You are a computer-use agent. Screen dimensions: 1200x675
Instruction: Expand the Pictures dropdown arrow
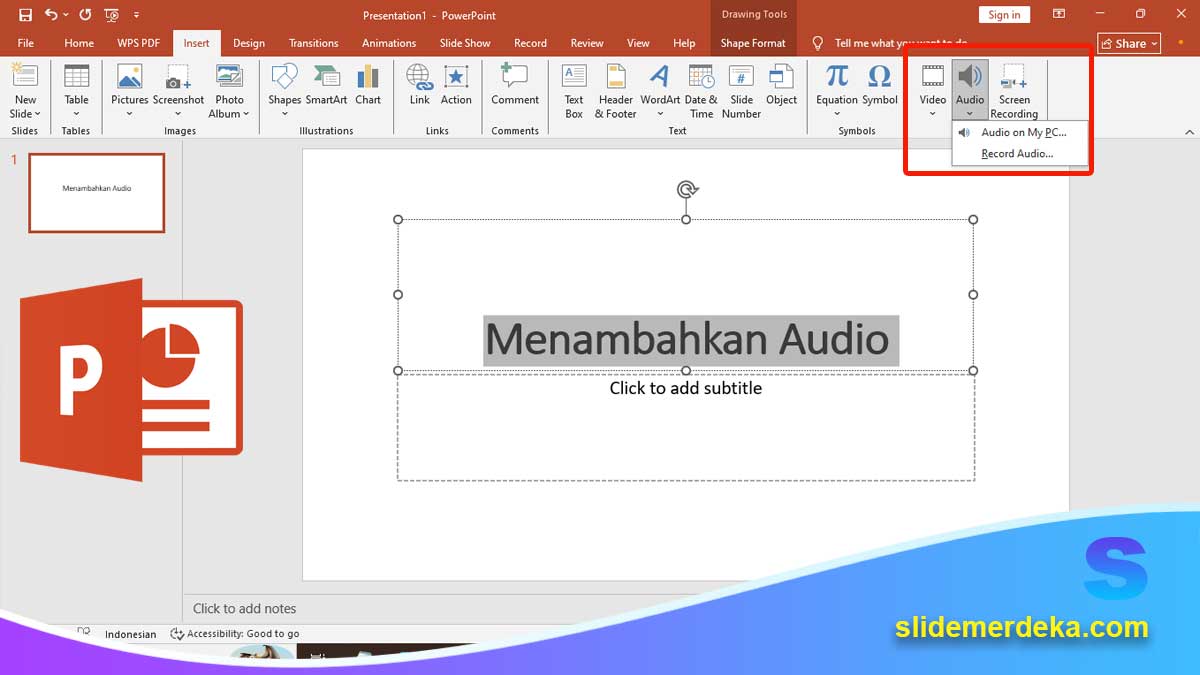[x=130, y=113]
